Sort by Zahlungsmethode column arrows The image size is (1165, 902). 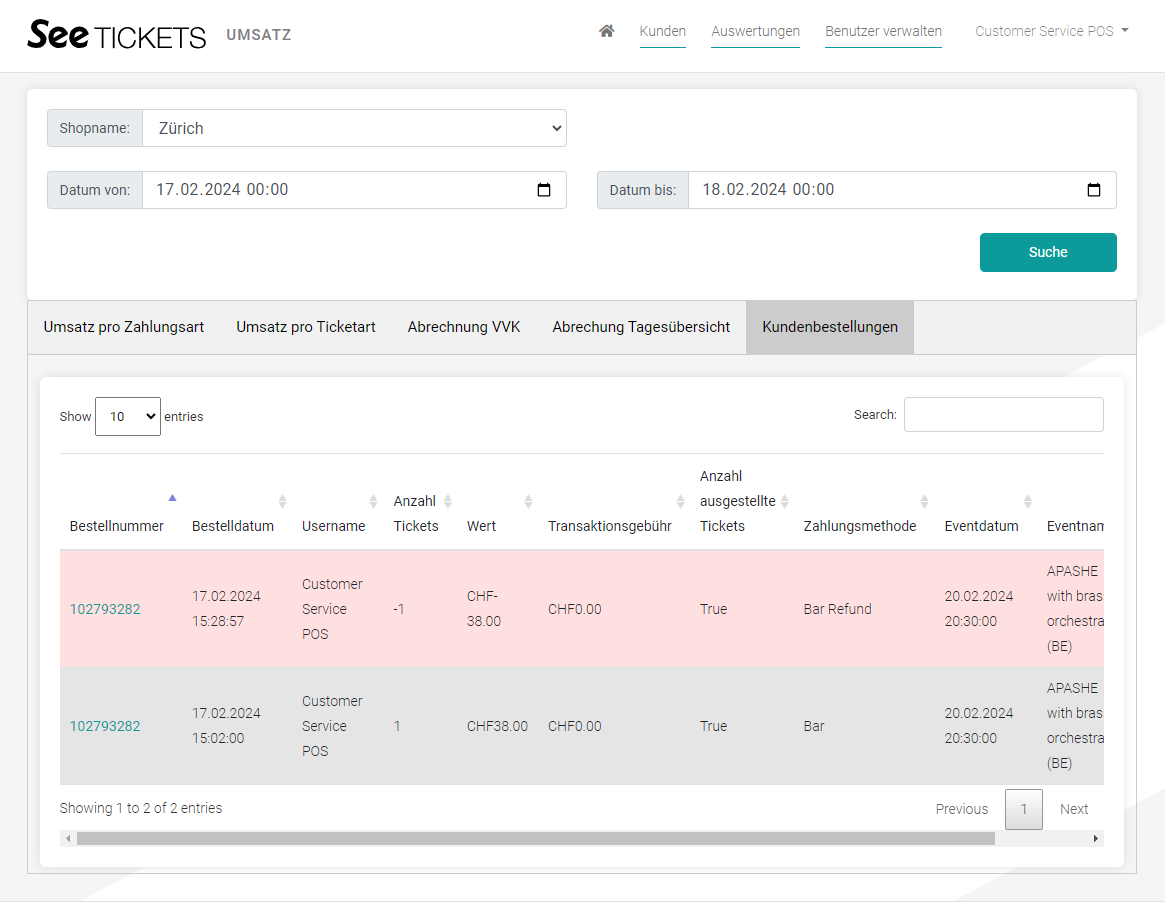click(x=924, y=501)
